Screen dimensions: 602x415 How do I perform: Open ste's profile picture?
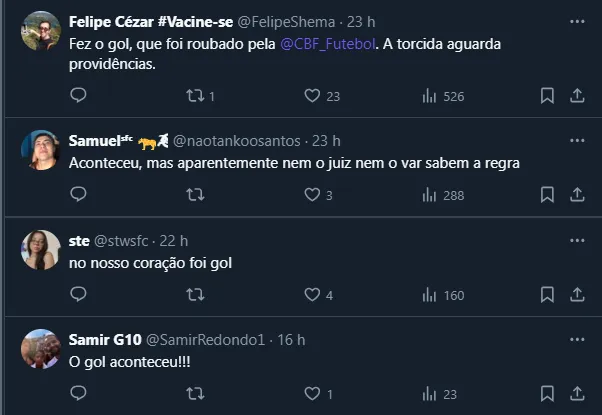coord(40,250)
